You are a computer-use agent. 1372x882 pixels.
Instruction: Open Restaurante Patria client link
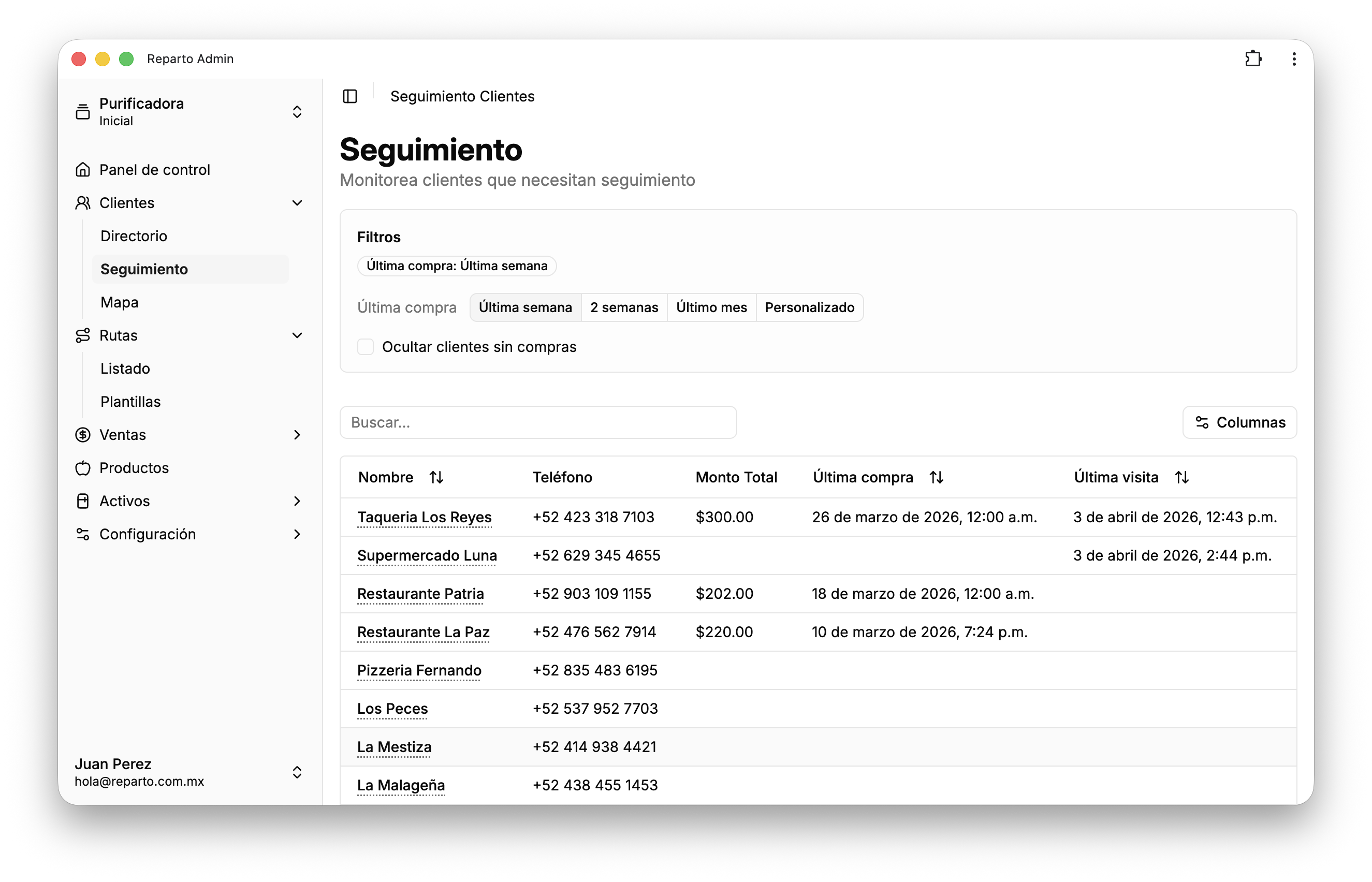pos(420,594)
